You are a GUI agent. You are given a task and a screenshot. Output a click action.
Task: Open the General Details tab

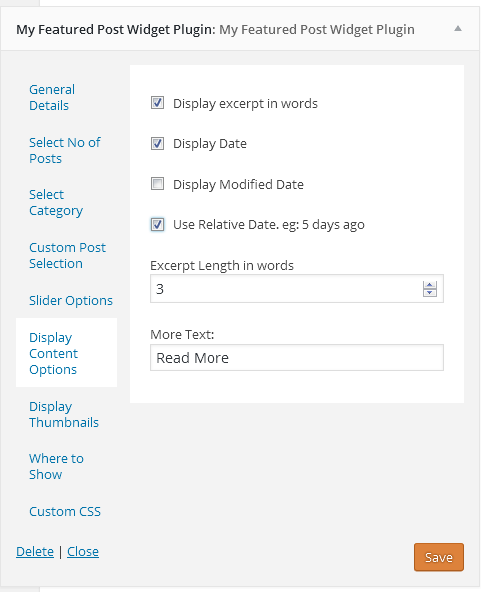52,97
